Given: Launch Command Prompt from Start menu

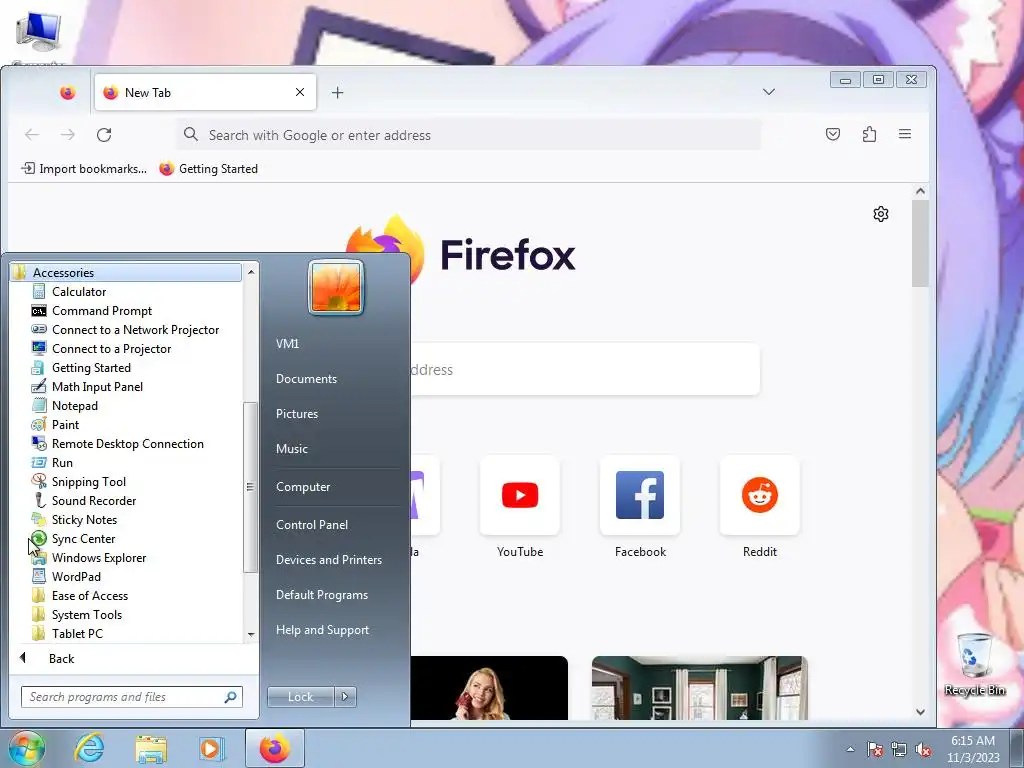Looking at the screenshot, I should [x=101, y=311].
